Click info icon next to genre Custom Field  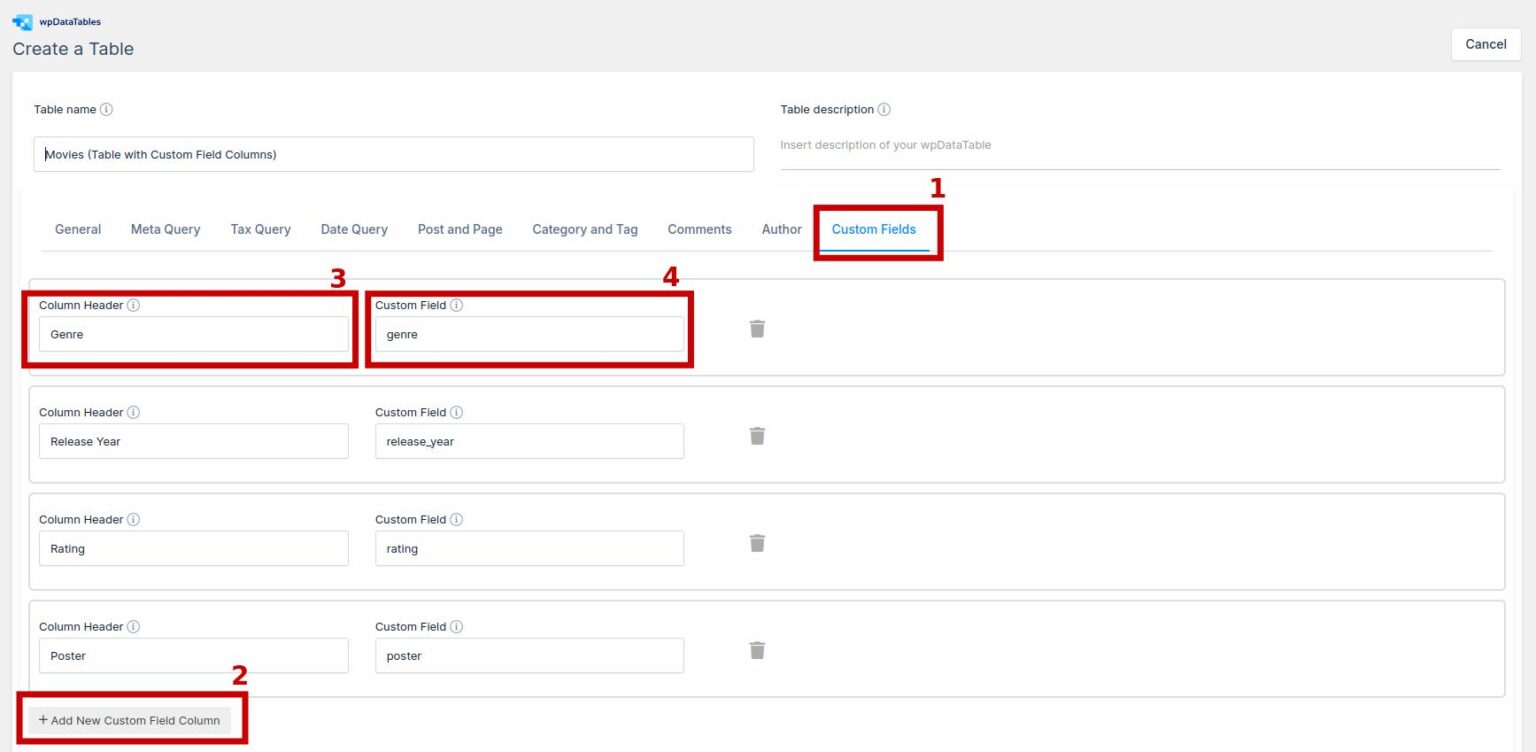457,305
